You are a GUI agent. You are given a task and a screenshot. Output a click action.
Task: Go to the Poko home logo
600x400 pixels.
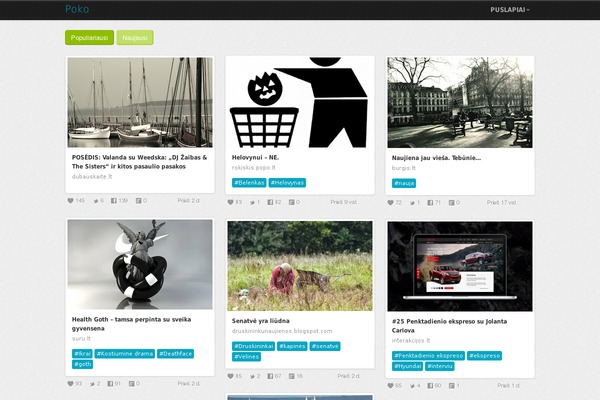pyautogui.click(x=77, y=9)
